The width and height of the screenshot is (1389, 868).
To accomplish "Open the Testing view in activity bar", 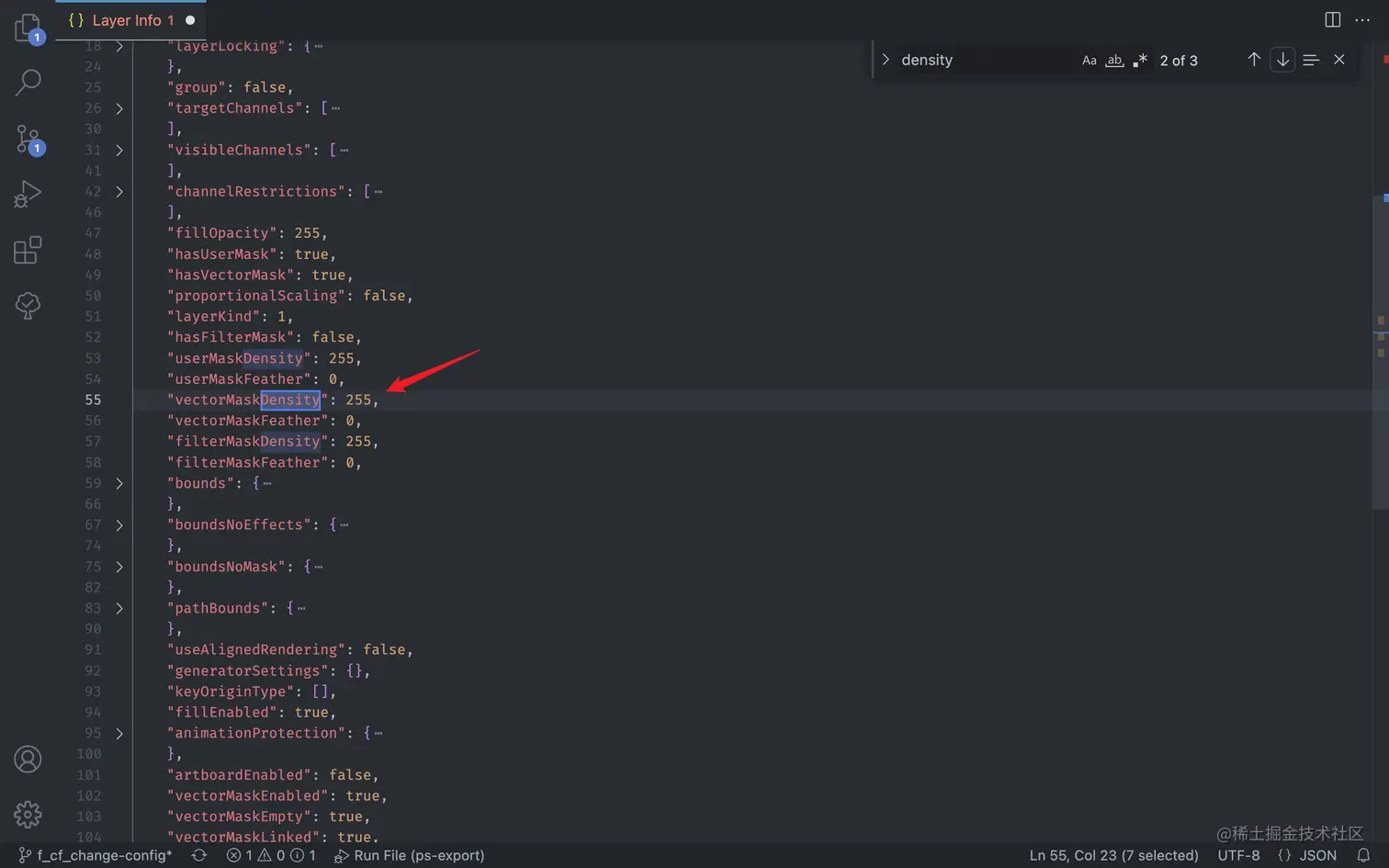I will coord(28,305).
